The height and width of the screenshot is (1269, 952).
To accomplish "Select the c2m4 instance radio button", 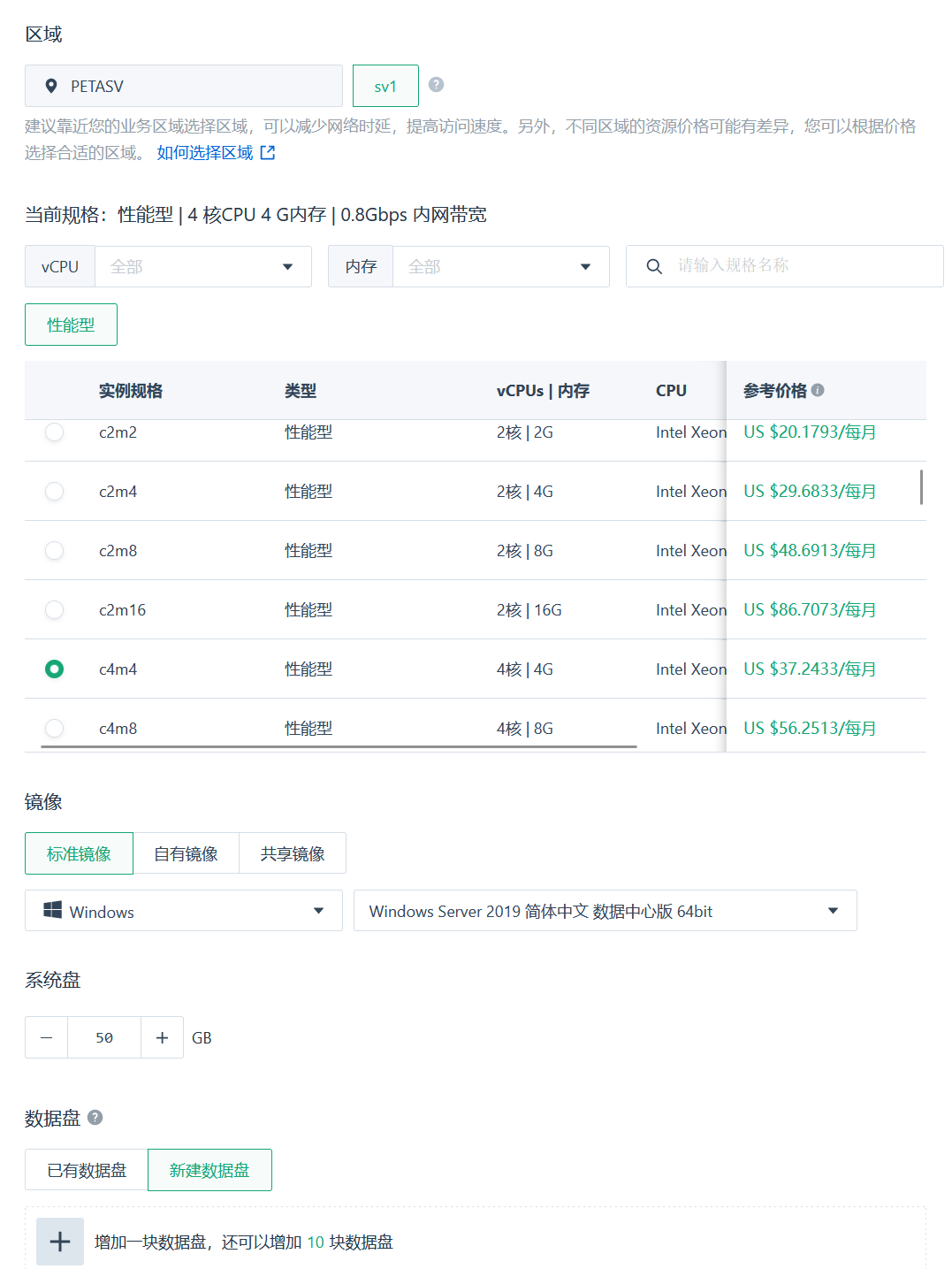I will pos(54,491).
